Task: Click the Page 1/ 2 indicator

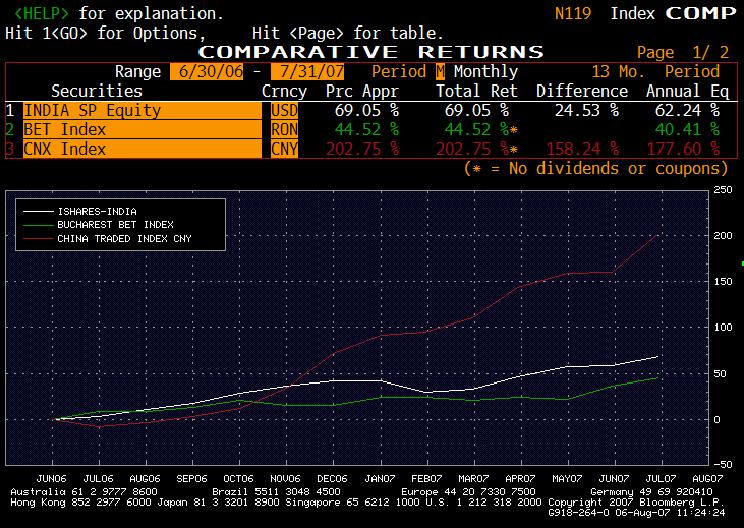Action: [x=683, y=52]
